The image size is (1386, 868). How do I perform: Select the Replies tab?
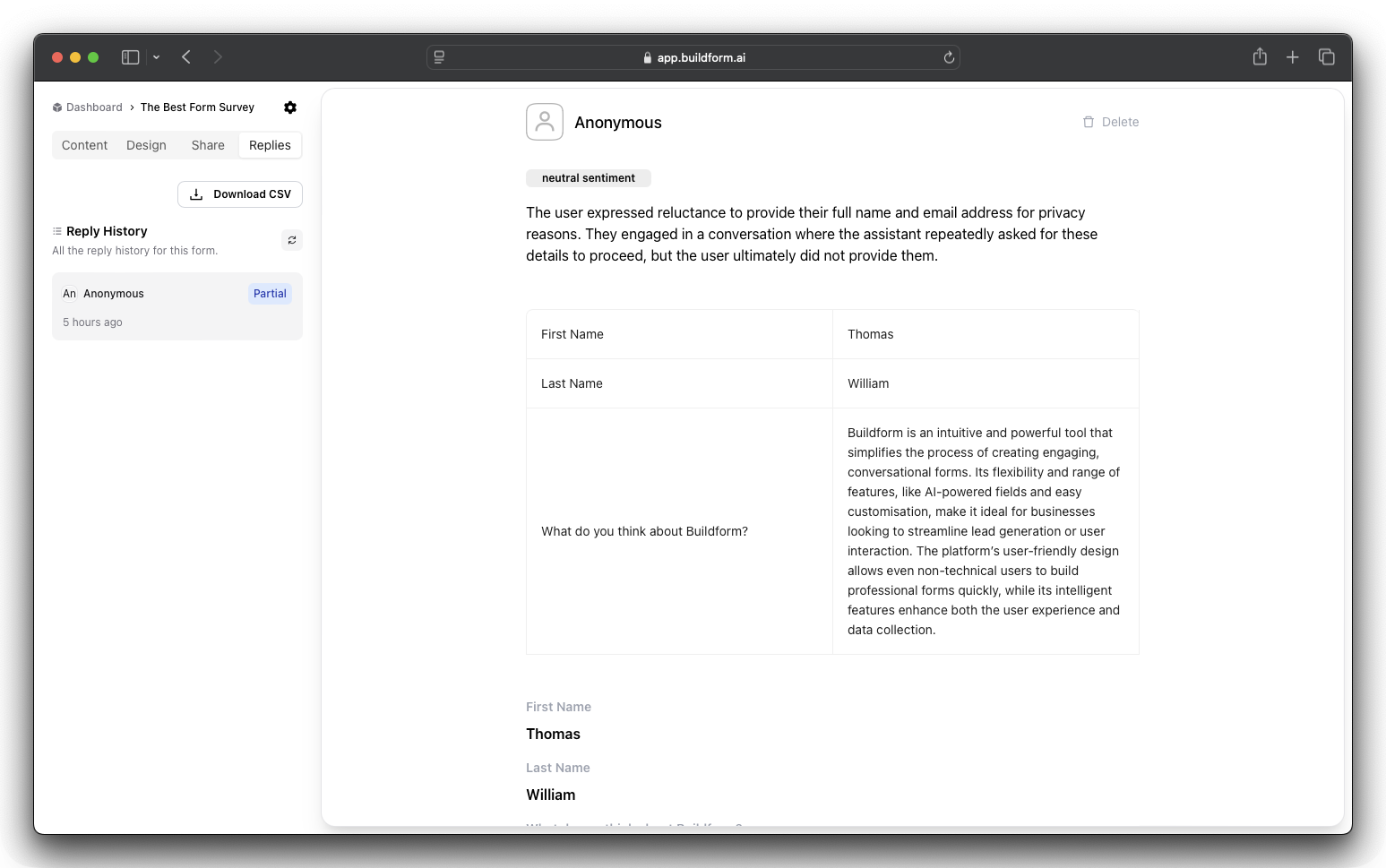pyautogui.click(x=270, y=145)
